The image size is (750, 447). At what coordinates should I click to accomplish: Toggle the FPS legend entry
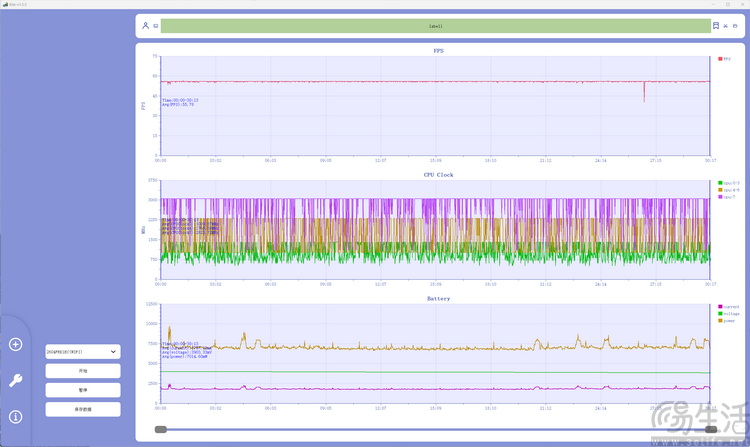[725, 59]
